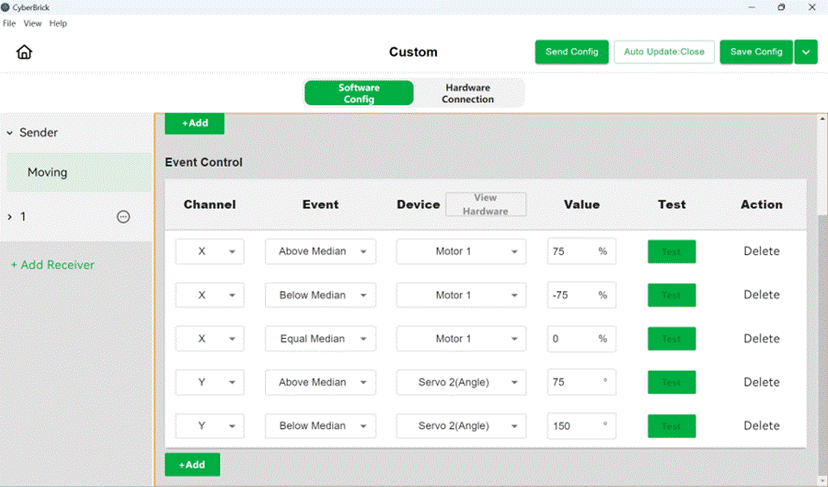Open Channel dropdown in first event row

click(210, 251)
